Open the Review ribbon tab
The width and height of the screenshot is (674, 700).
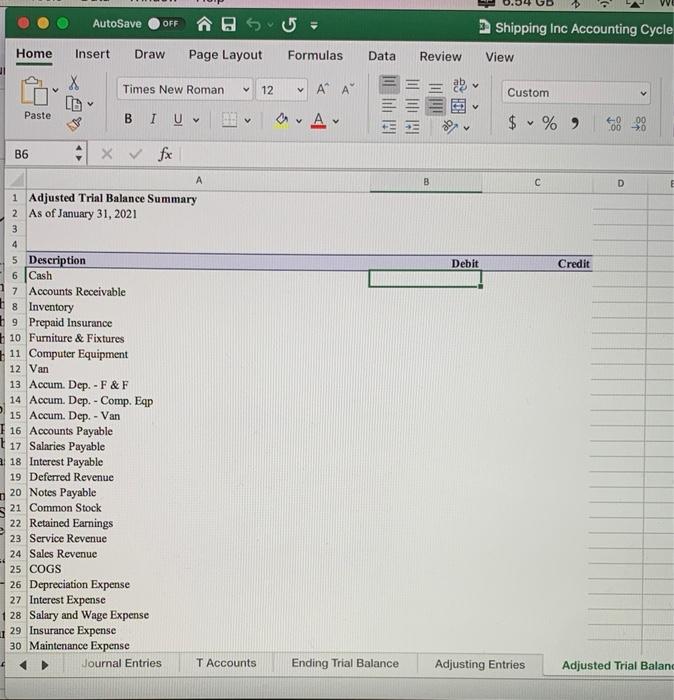[x=440, y=57]
